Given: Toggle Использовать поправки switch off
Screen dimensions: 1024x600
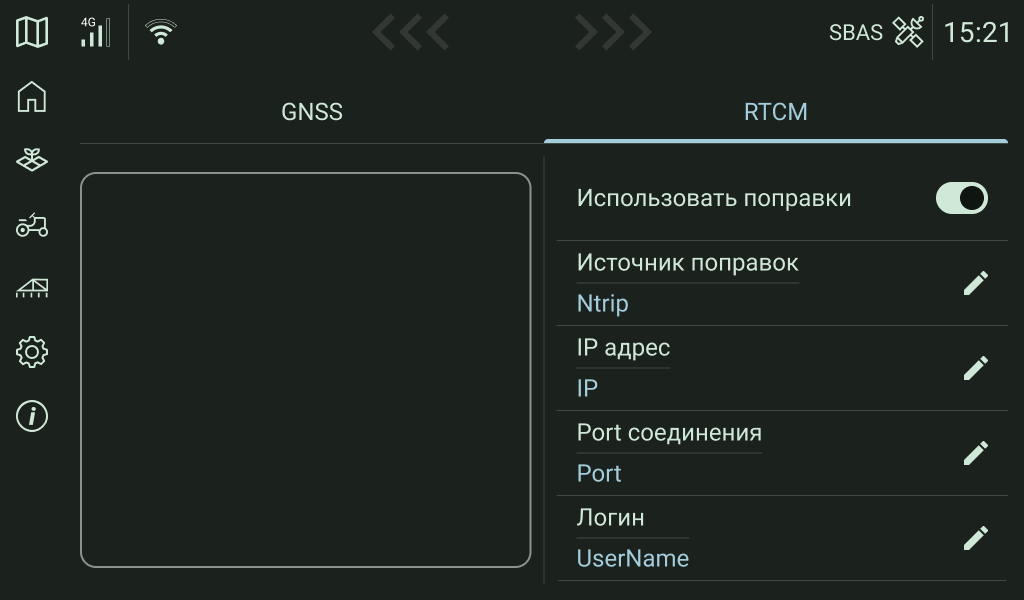Looking at the screenshot, I should point(961,198).
